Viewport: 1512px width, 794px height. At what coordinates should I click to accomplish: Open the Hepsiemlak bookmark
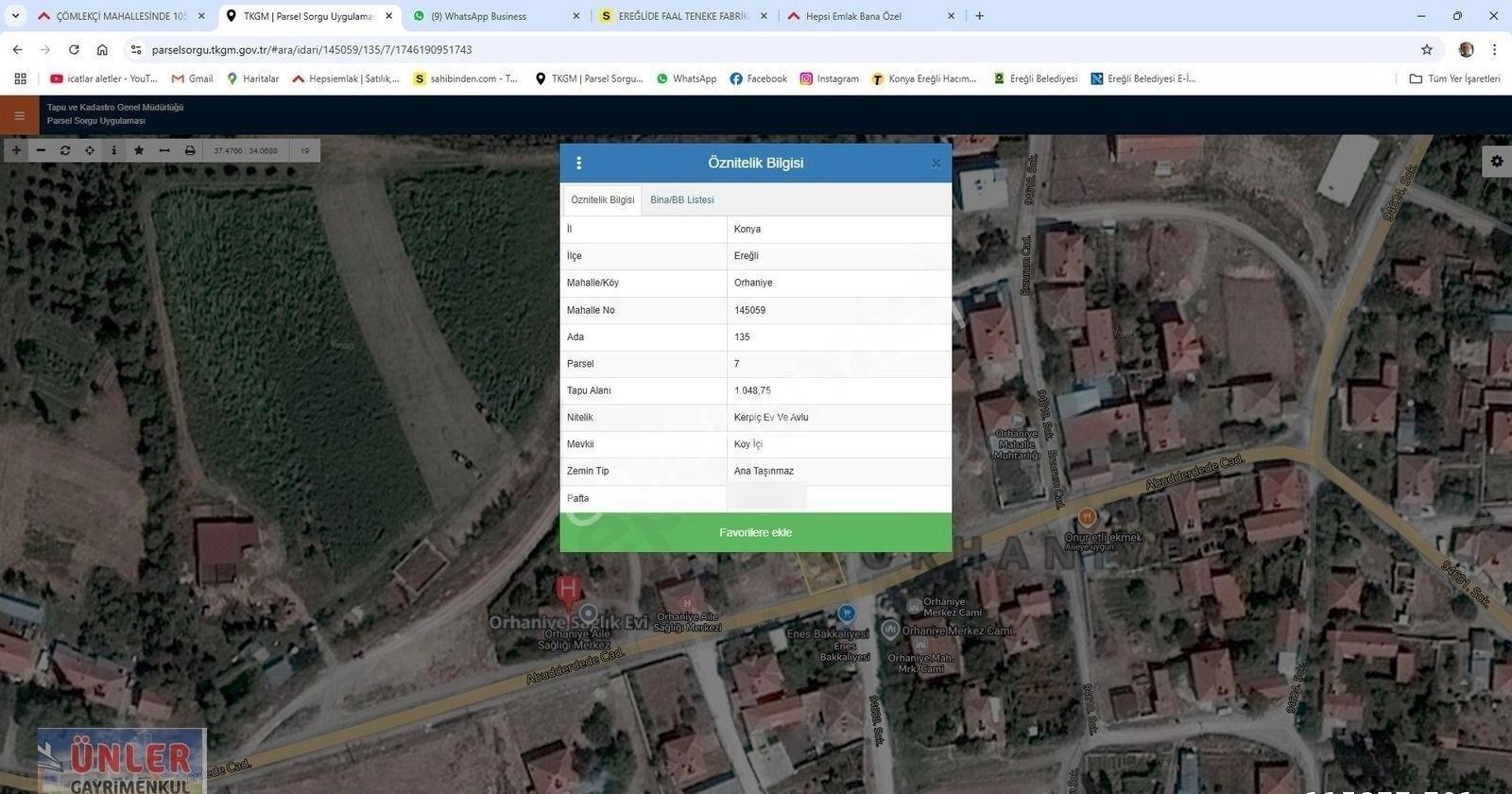point(346,78)
